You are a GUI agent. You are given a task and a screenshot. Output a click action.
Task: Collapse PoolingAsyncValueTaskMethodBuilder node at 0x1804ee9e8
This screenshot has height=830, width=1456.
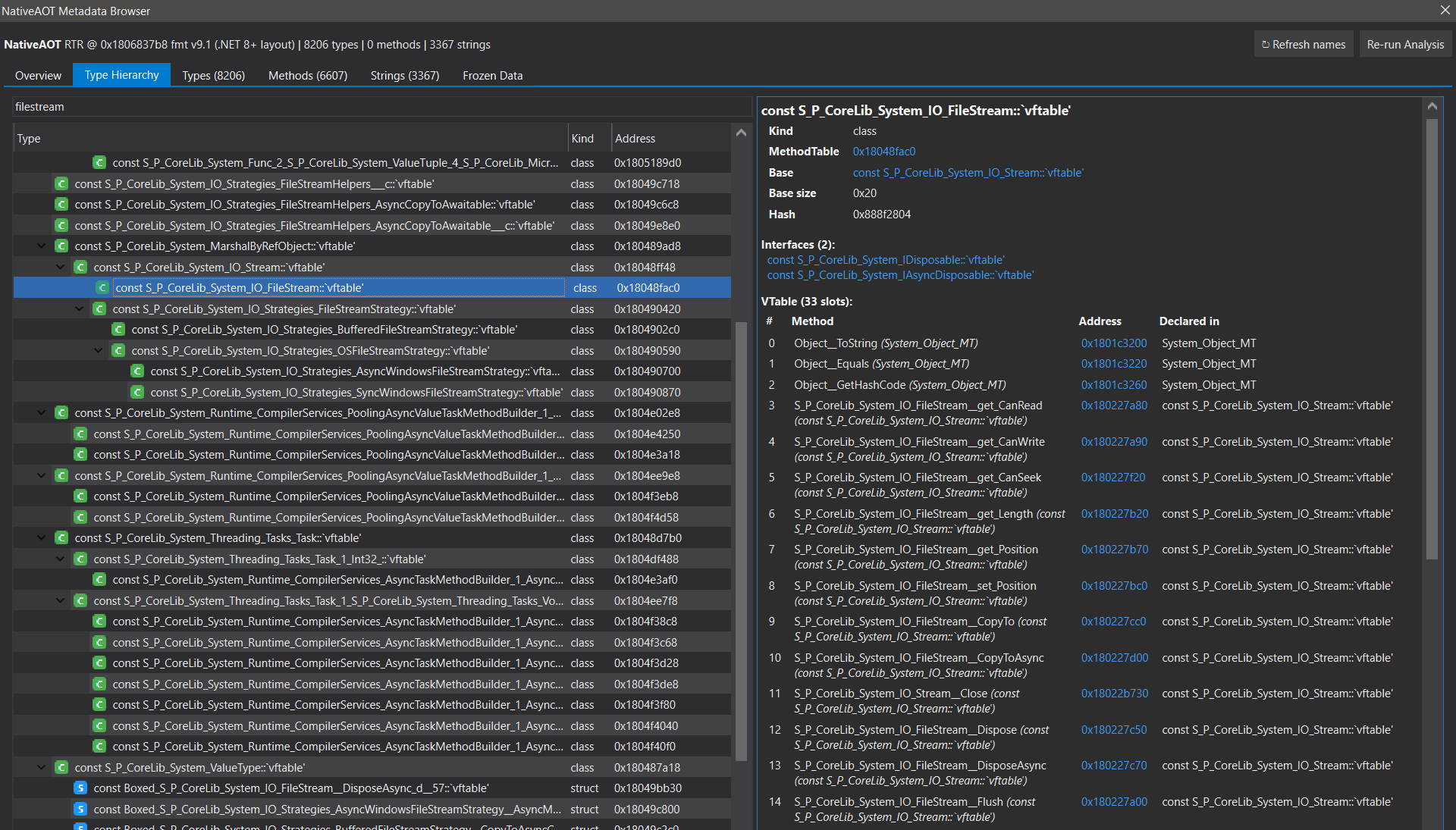click(x=42, y=476)
